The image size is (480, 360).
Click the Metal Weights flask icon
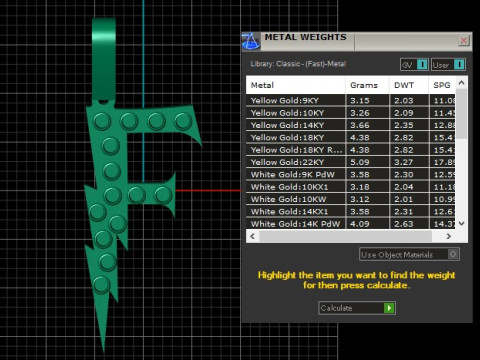pyautogui.click(x=252, y=42)
